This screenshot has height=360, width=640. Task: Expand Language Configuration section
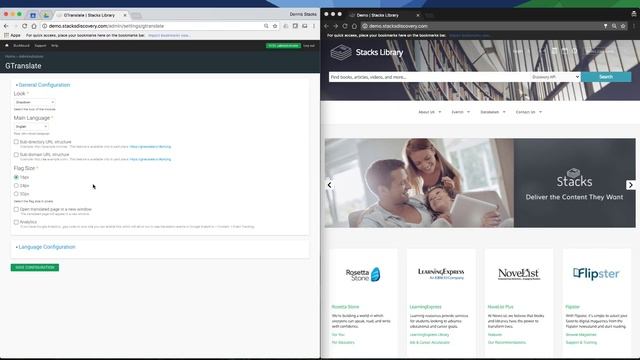(46, 247)
